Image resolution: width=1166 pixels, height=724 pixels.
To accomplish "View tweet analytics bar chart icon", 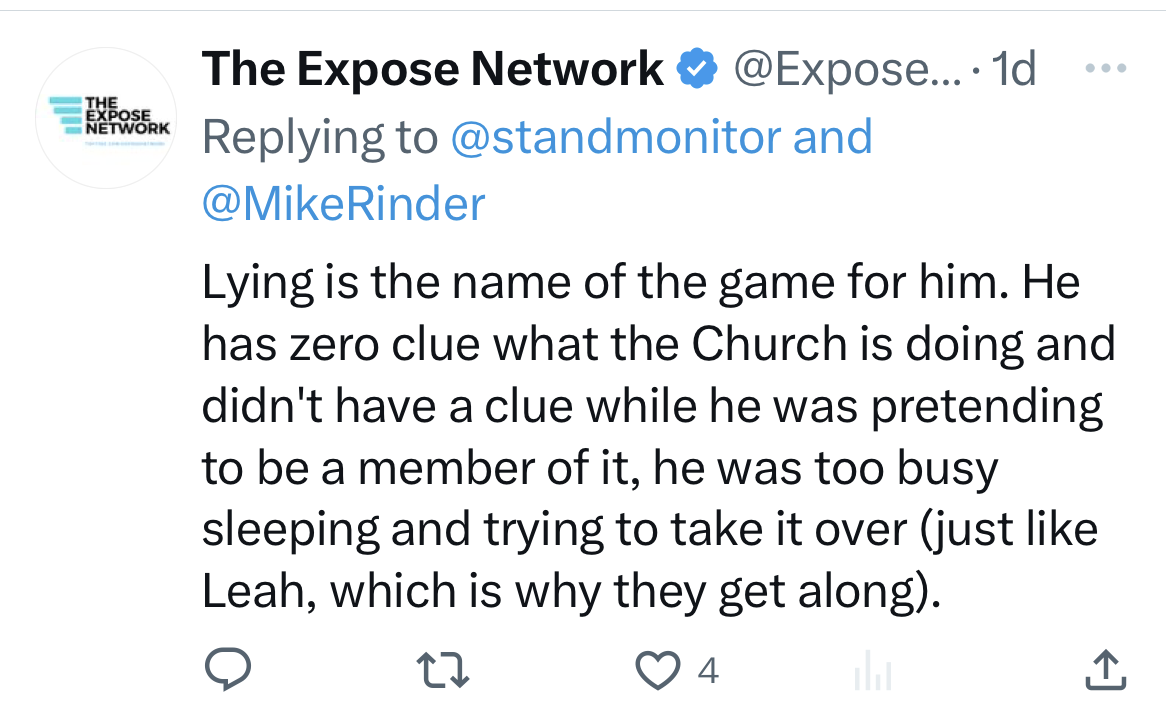I will coord(872,672).
